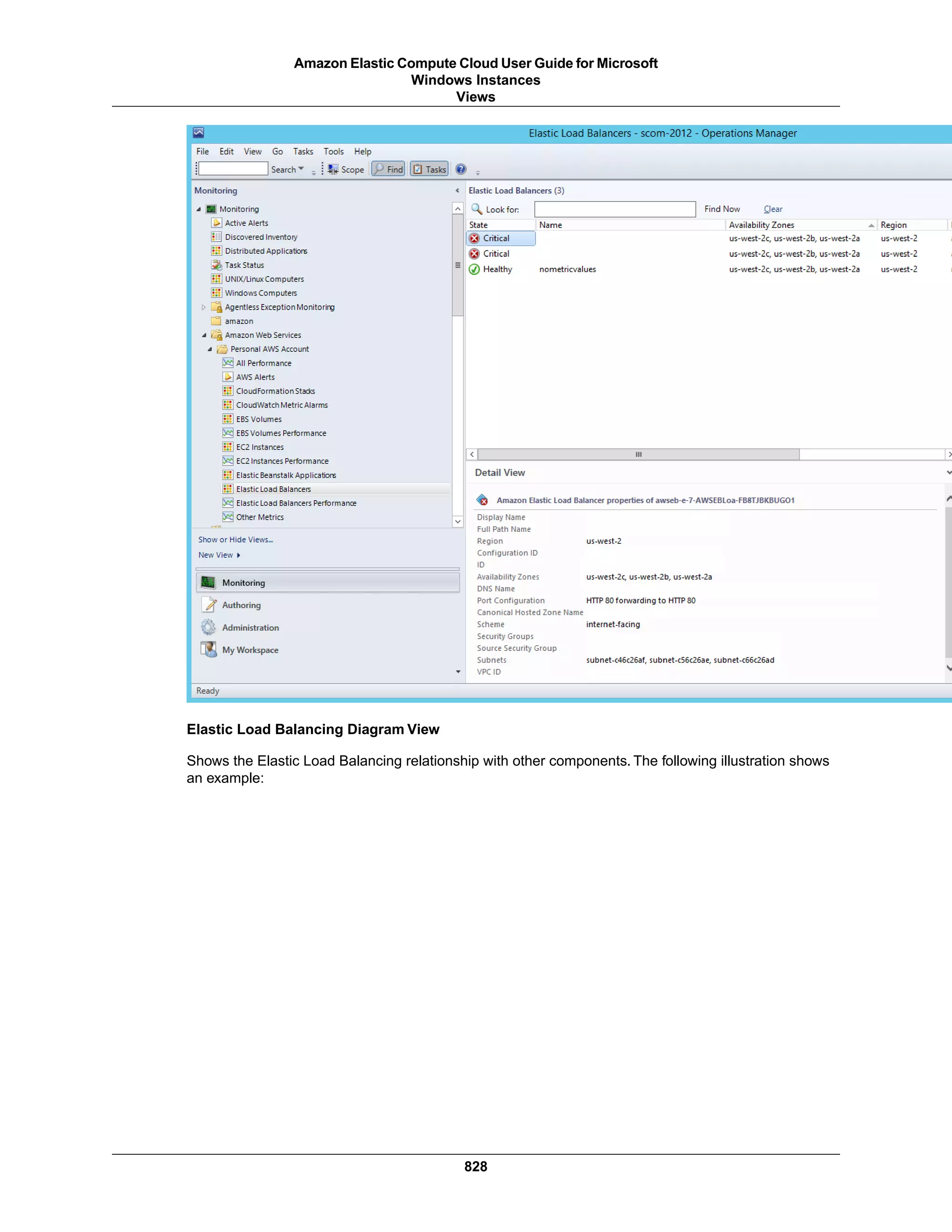
Task: Click the toolbar search text box
Action: [233, 169]
